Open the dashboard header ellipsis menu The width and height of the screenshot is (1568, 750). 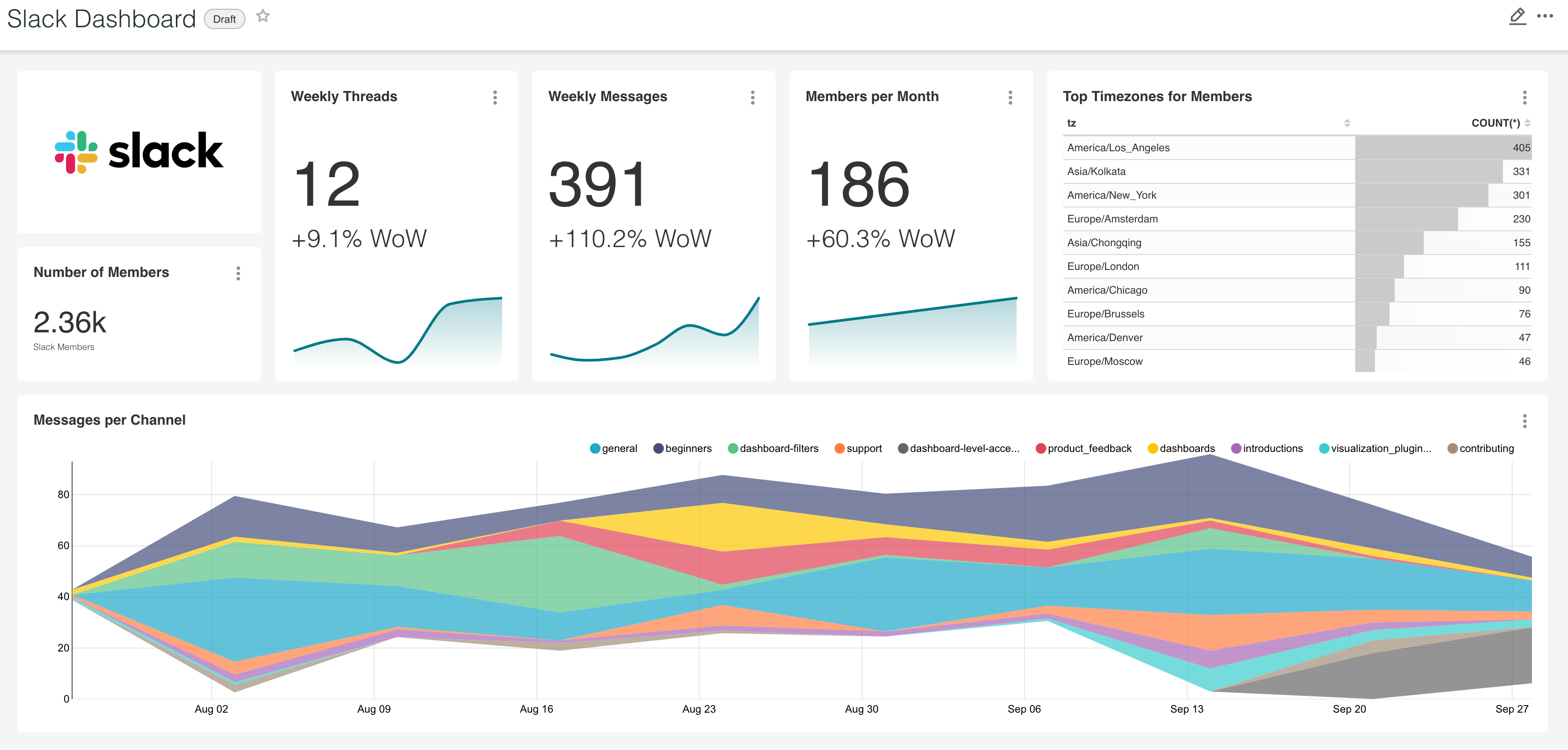1544,16
